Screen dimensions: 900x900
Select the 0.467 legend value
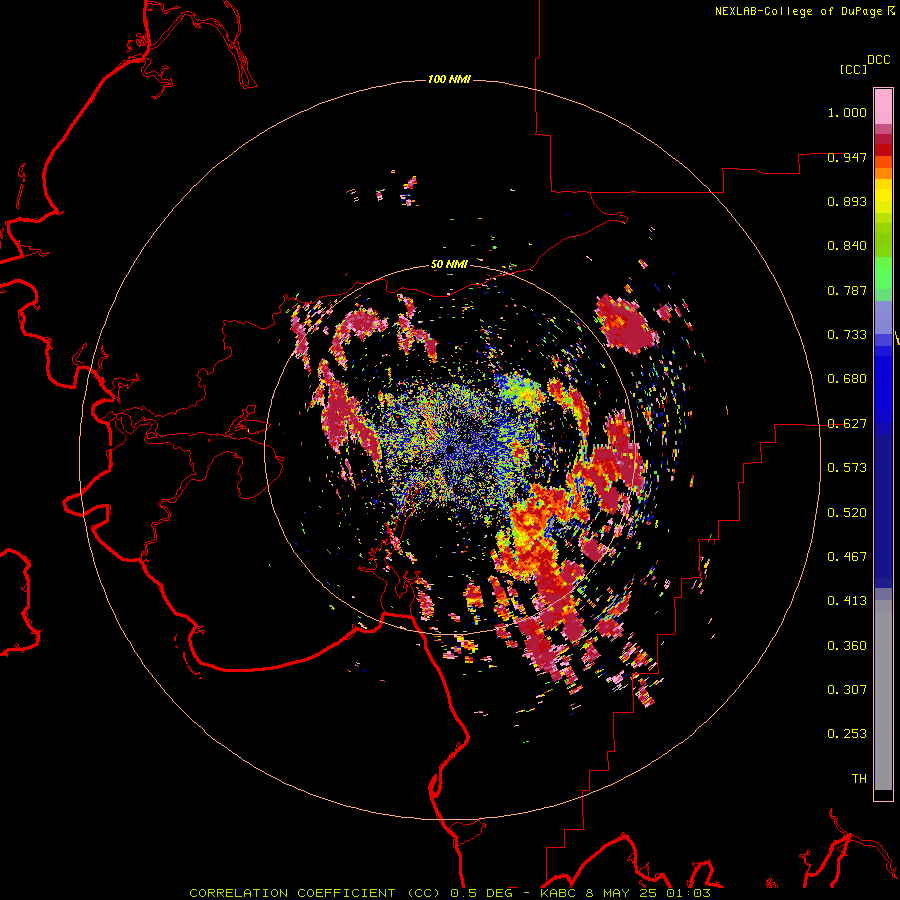(847, 557)
